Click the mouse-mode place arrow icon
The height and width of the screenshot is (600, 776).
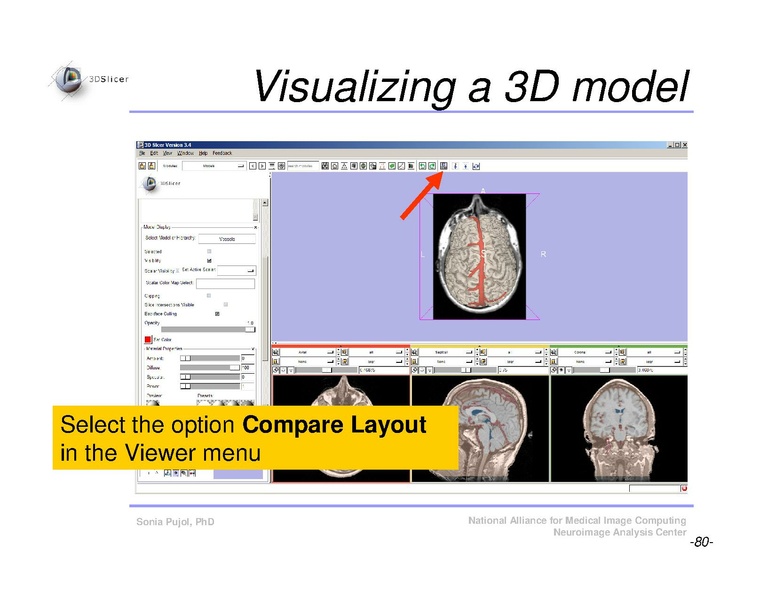(465, 166)
